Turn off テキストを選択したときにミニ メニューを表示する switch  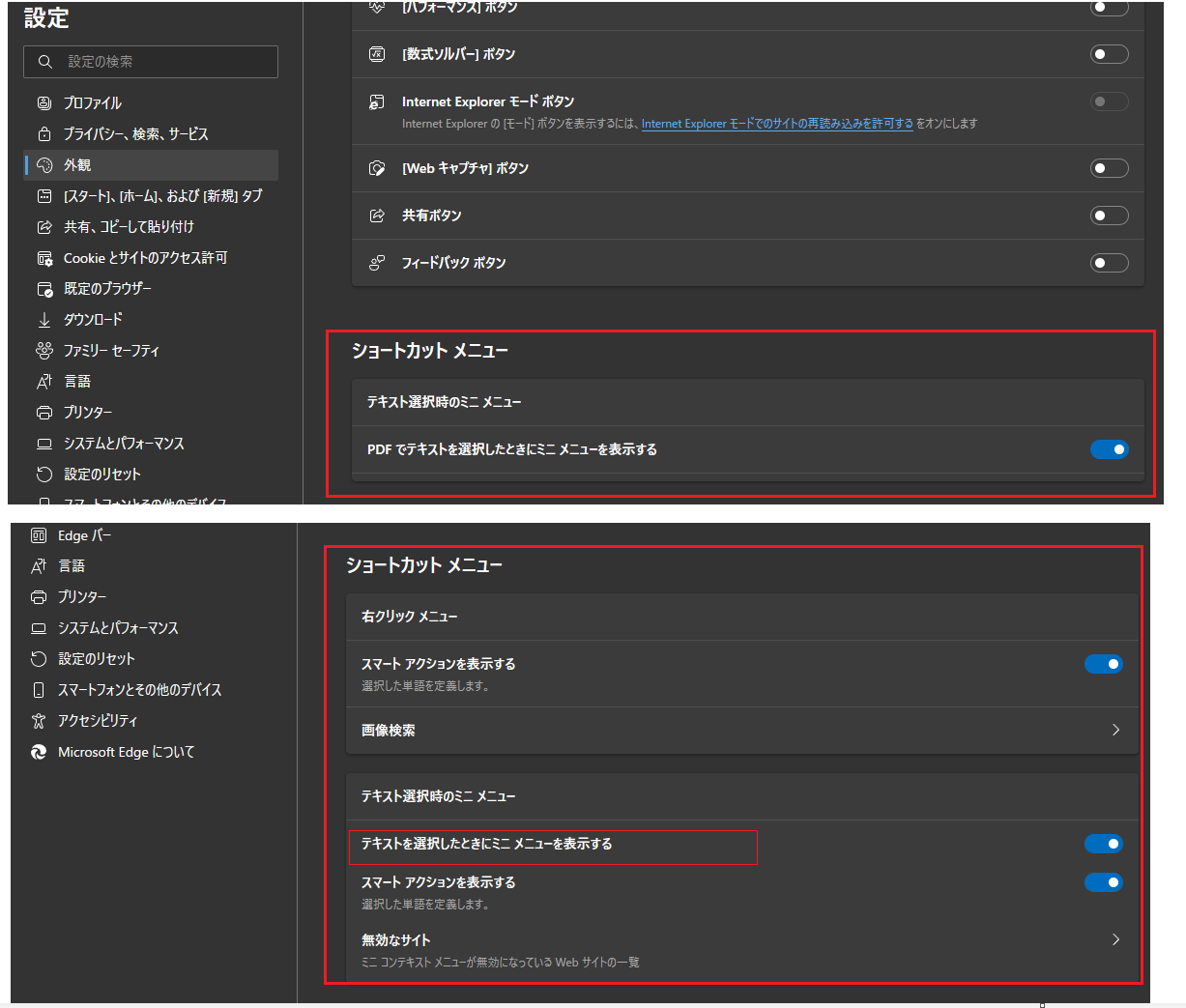(1104, 844)
